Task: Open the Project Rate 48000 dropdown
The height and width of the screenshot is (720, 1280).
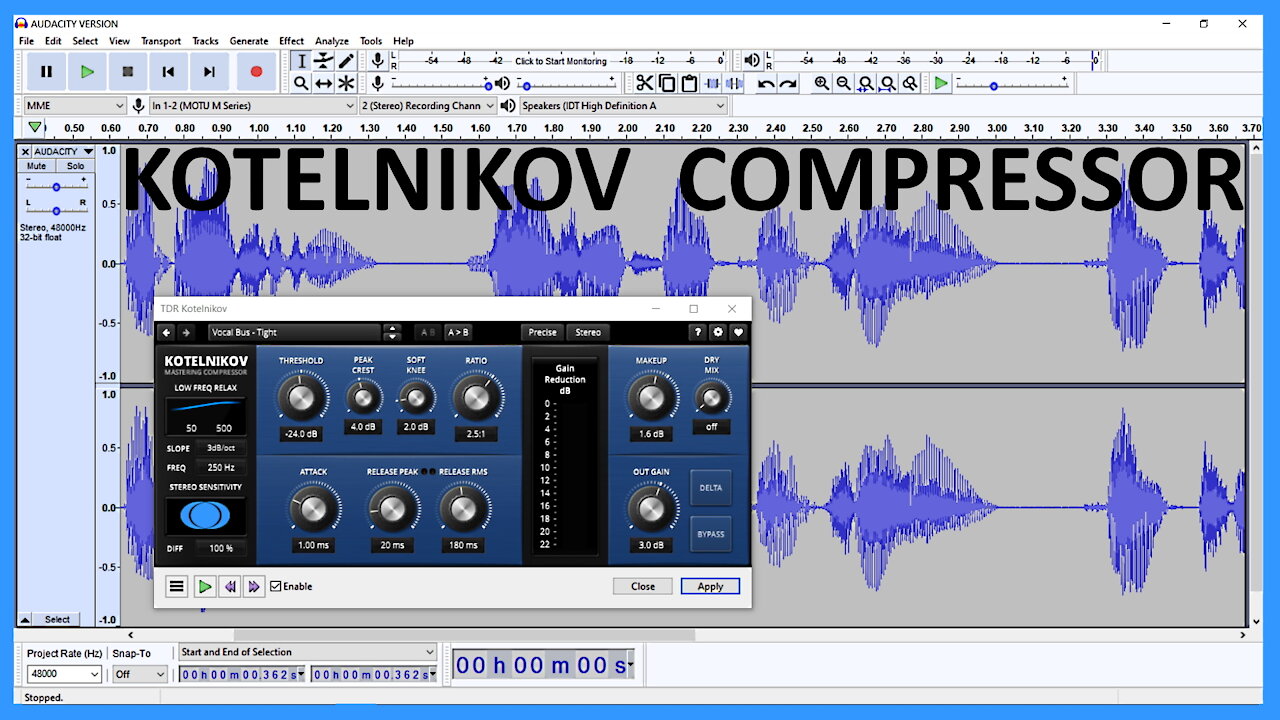Action: coord(63,674)
